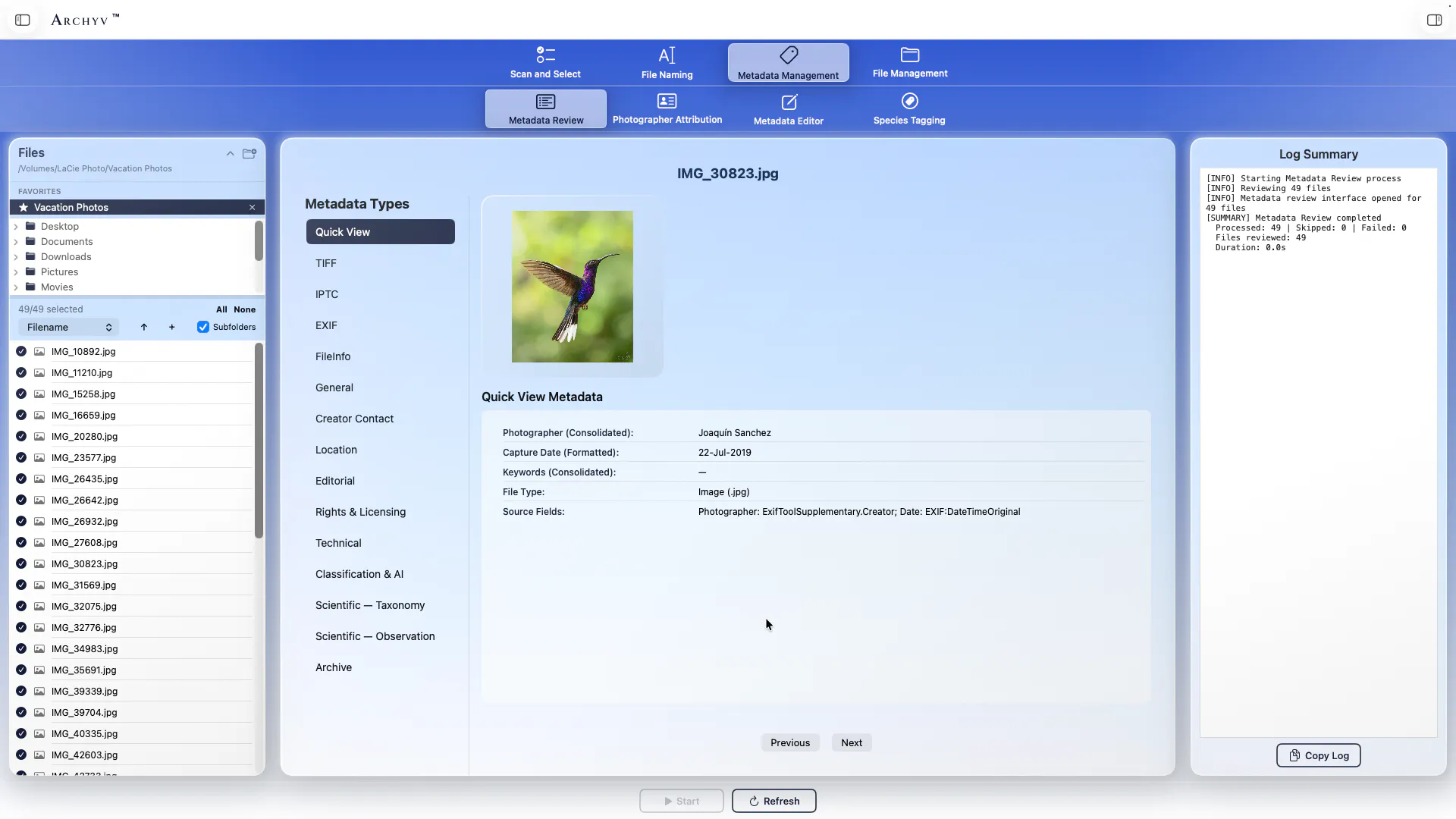1456x819 pixels.
Task: Click the file list scrollbar
Action: tap(259, 441)
